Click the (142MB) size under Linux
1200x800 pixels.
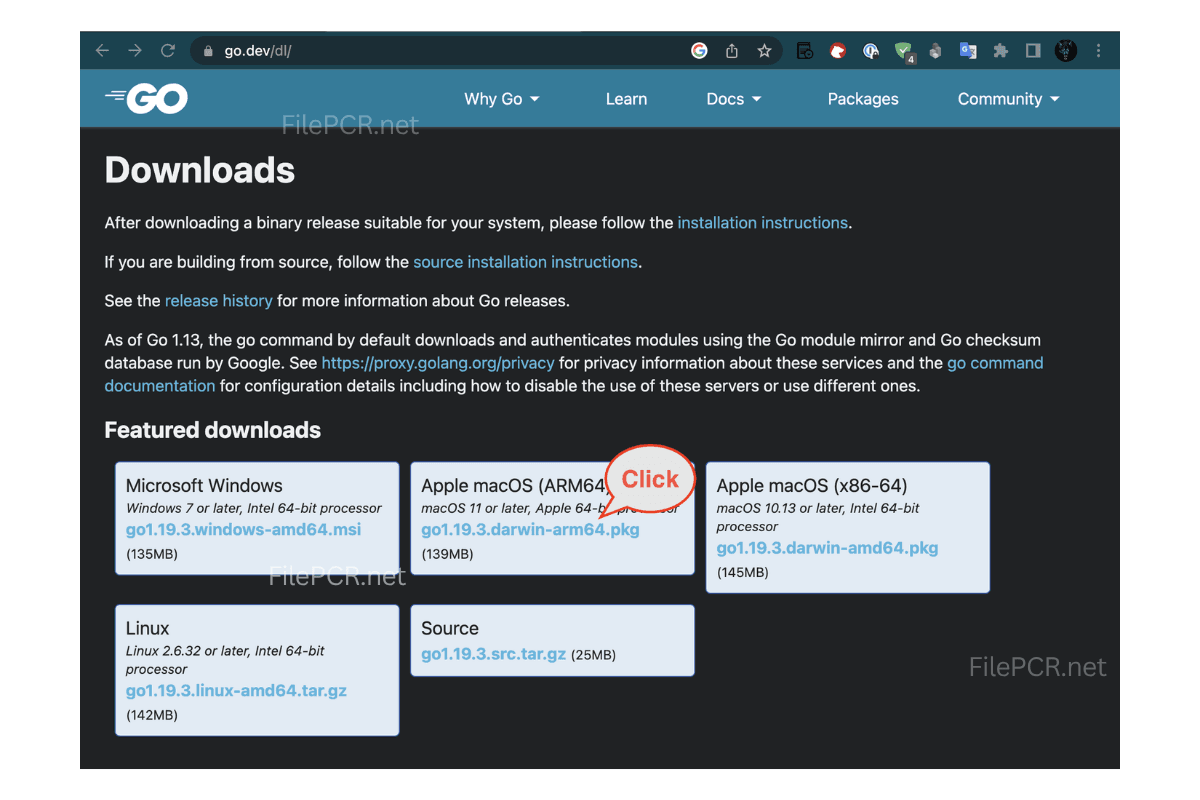152,715
